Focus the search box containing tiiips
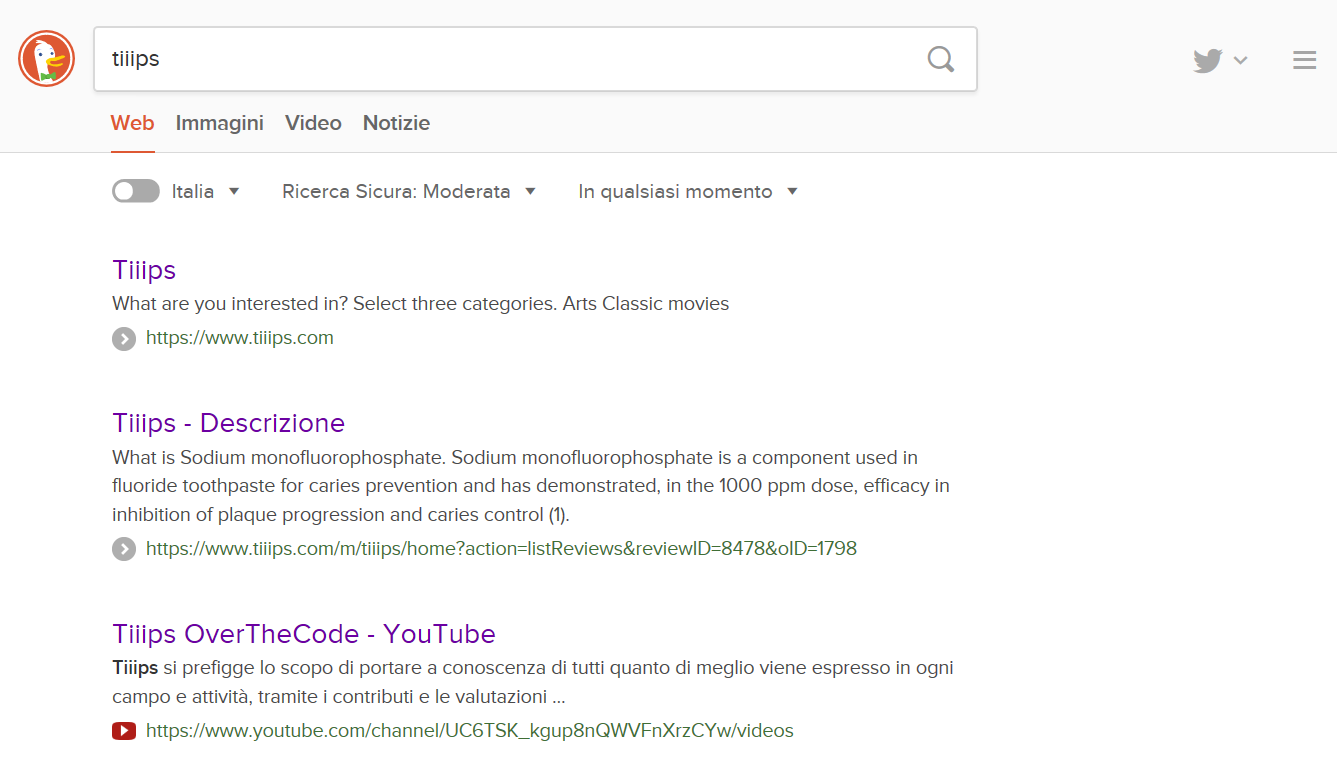This screenshot has width=1337, height=769. [x=500, y=59]
